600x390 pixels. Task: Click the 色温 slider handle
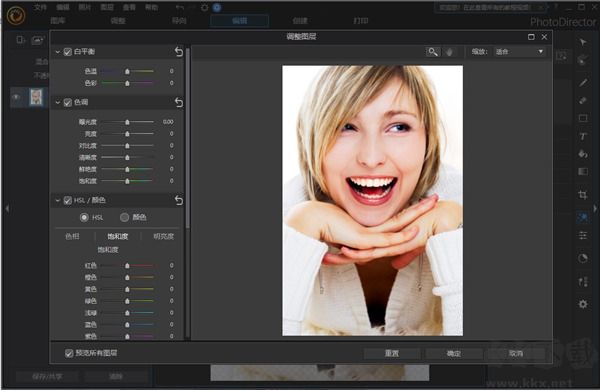click(x=127, y=71)
